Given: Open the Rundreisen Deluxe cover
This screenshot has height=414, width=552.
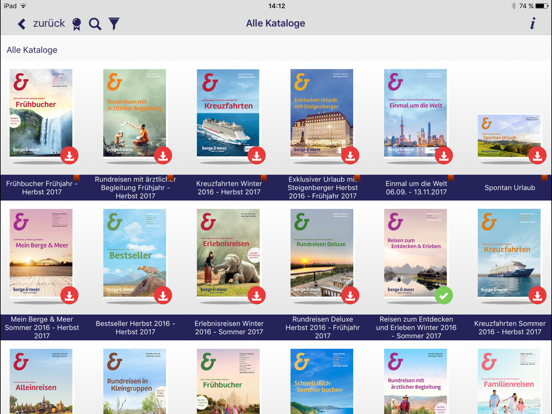Looking at the screenshot, I should (322, 253).
